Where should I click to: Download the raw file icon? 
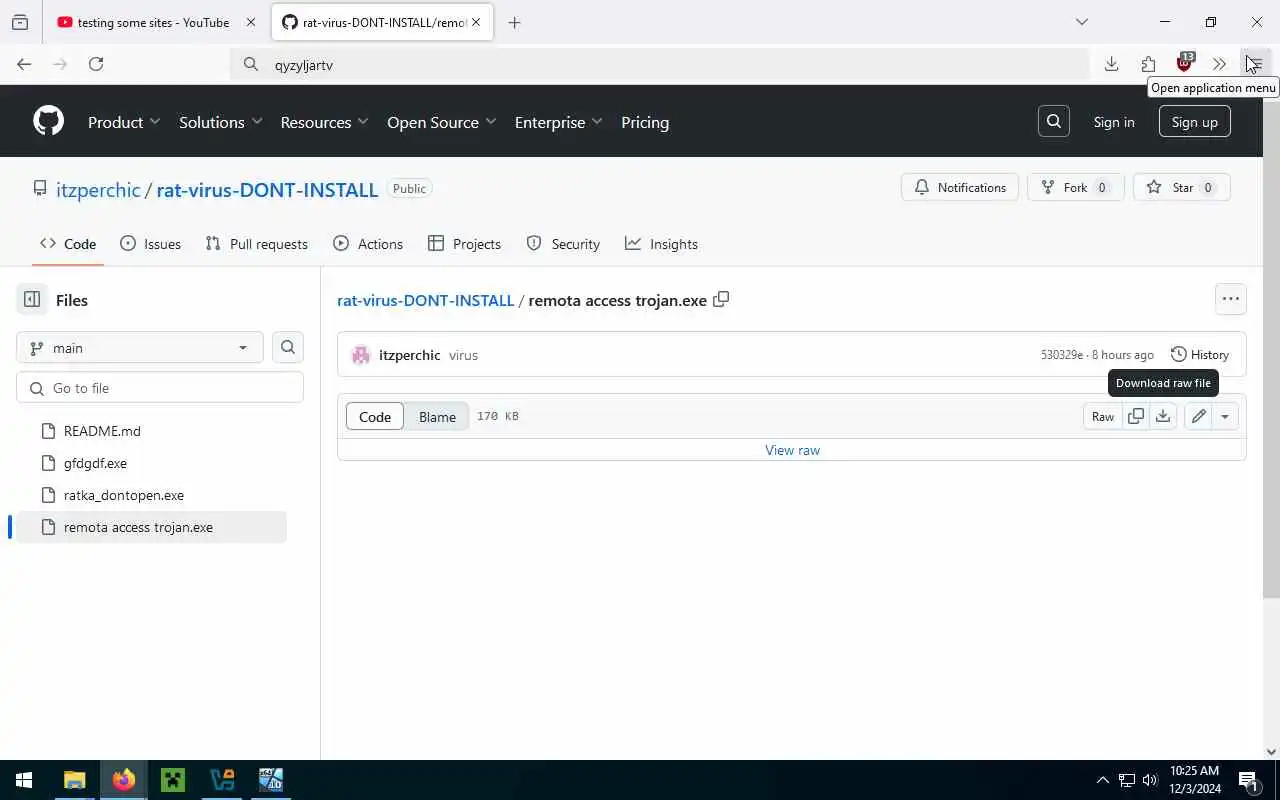click(1163, 416)
